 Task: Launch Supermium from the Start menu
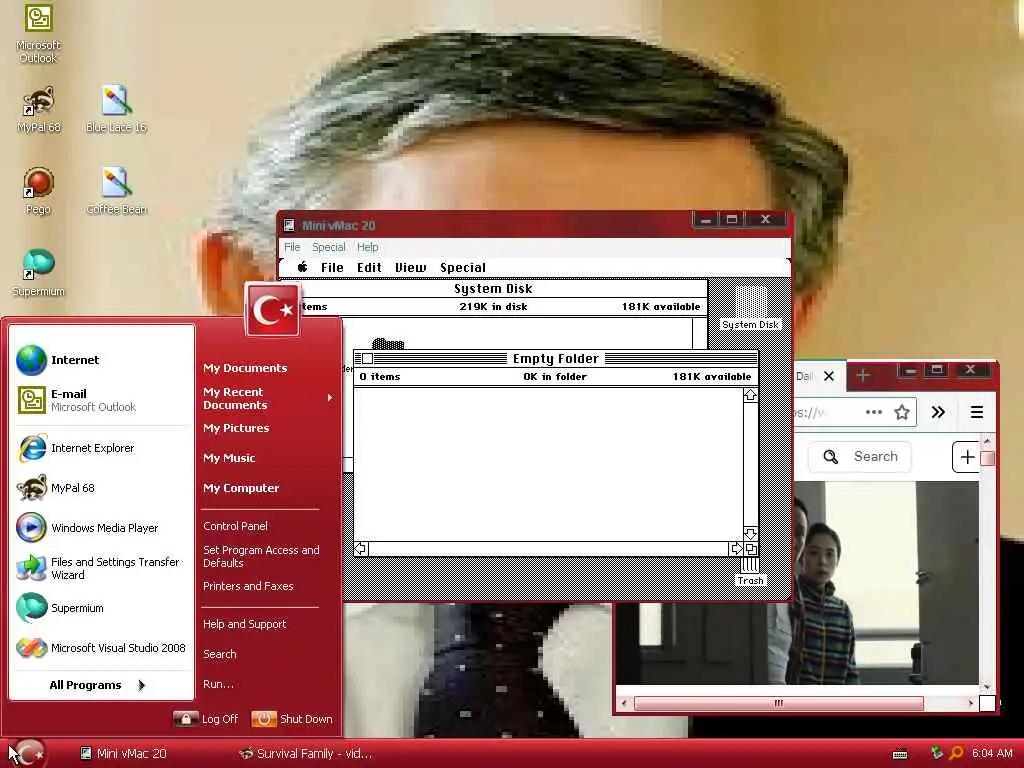click(102, 608)
